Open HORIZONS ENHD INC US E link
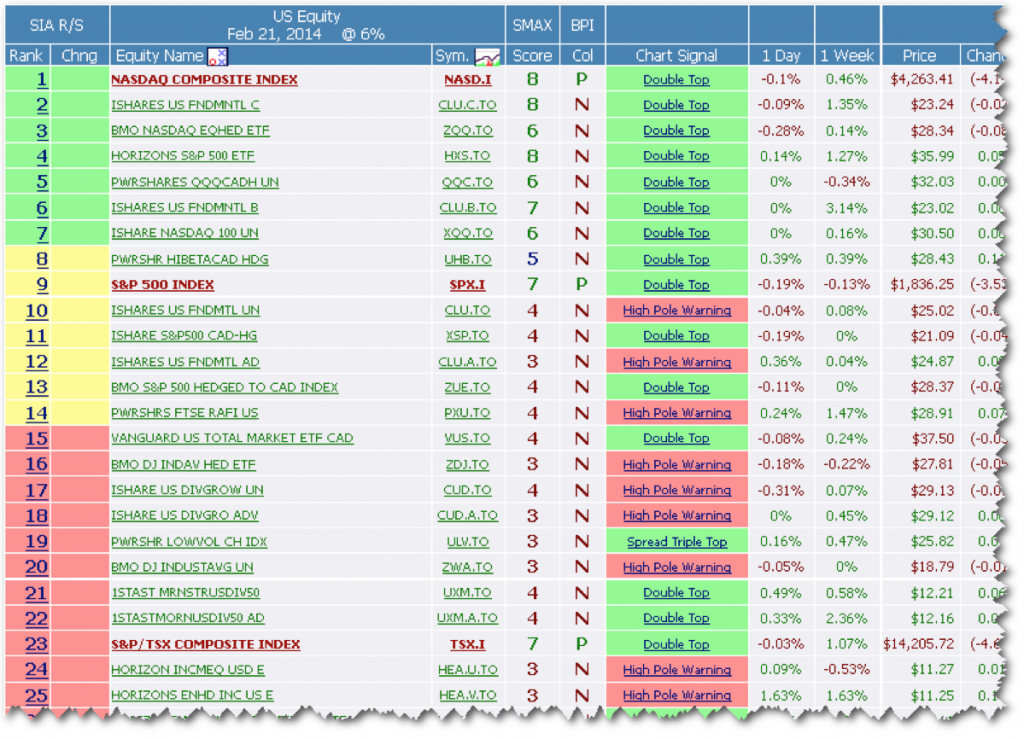Screen dimensions: 1024x739 (x=192, y=696)
